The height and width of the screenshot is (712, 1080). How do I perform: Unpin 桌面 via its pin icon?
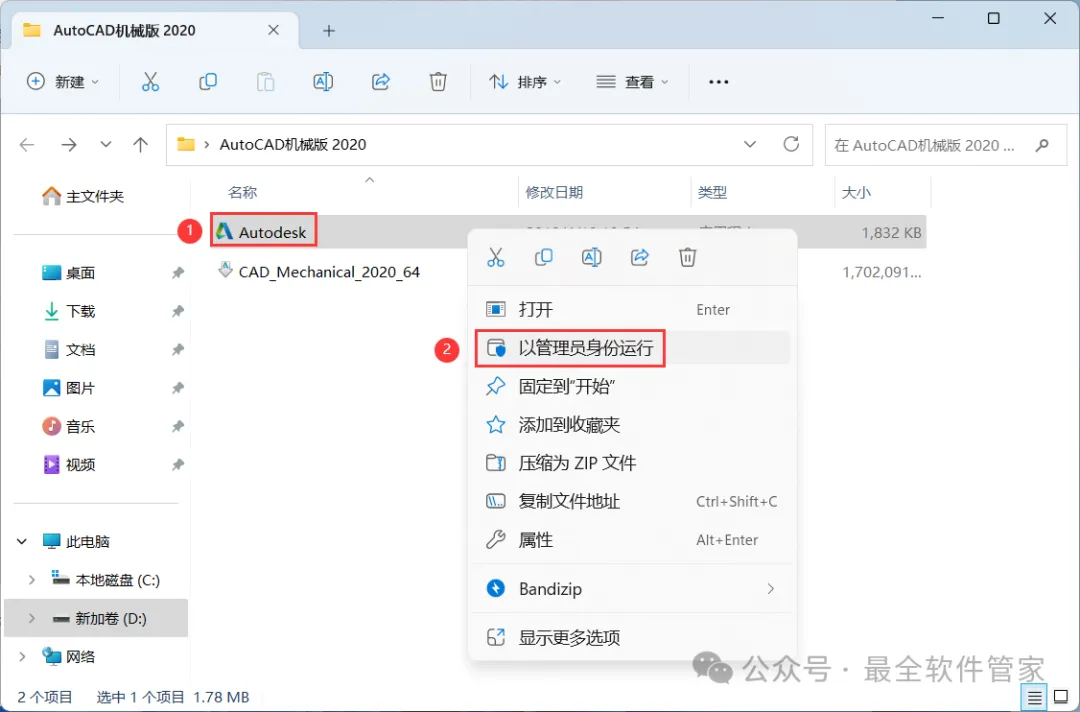tap(178, 273)
